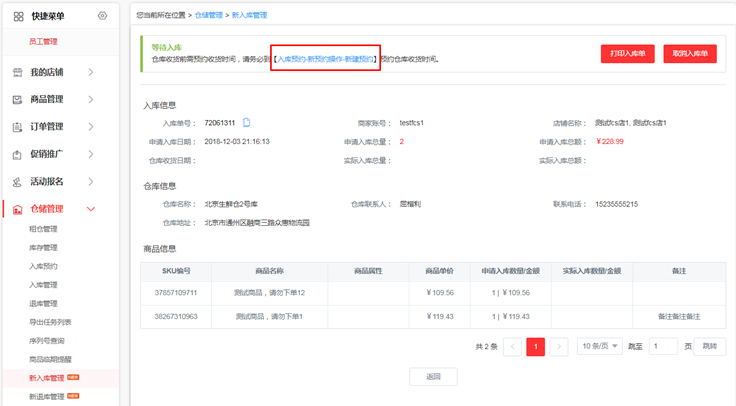The image size is (736, 406).
Task: Click the quick menu settings gear icon
Action: [102, 16]
